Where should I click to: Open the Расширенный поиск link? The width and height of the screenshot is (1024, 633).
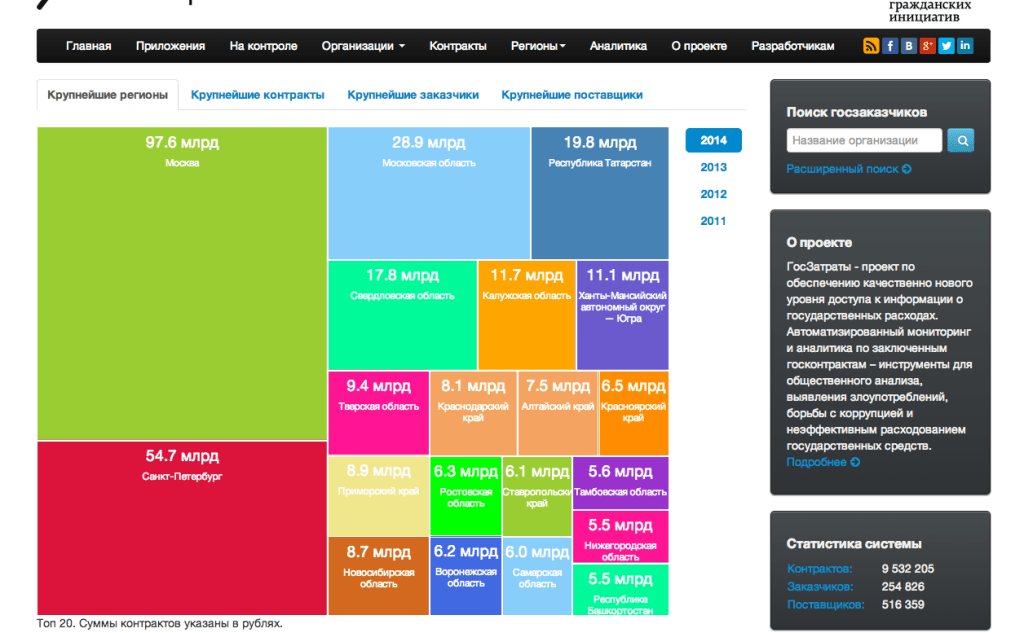[x=848, y=170]
